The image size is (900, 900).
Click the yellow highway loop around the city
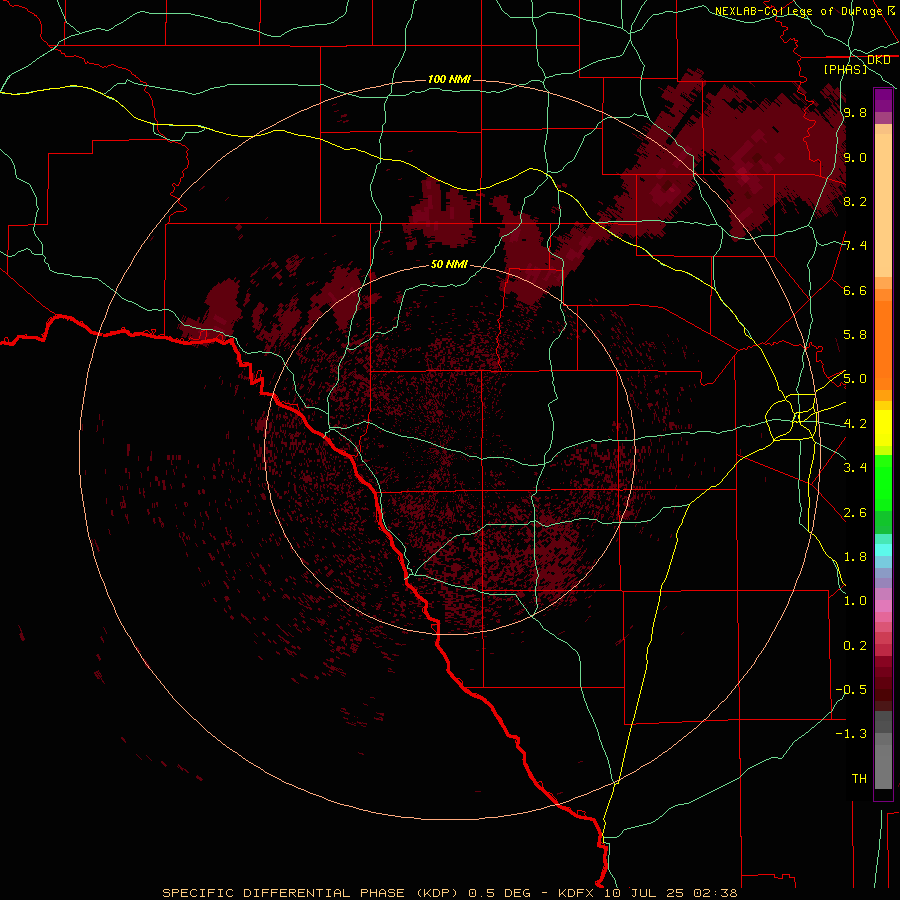pyautogui.click(x=792, y=417)
